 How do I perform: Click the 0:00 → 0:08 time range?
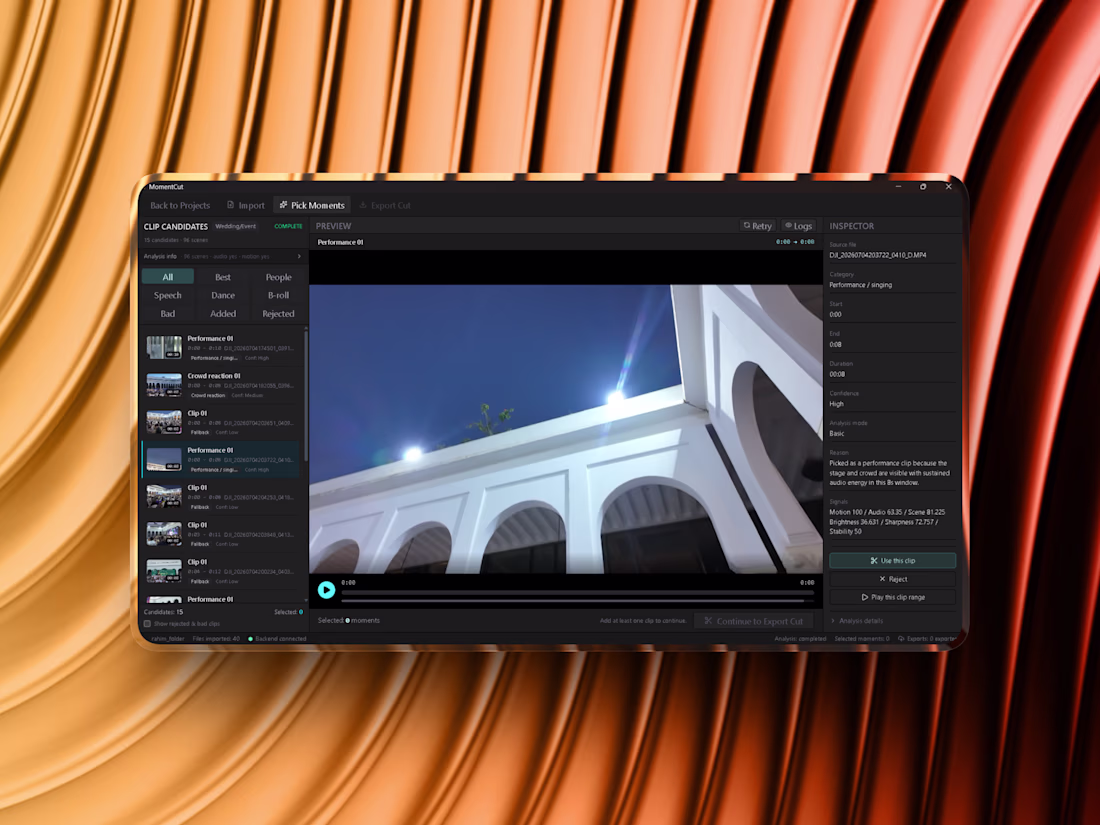pyautogui.click(x=795, y=242)
